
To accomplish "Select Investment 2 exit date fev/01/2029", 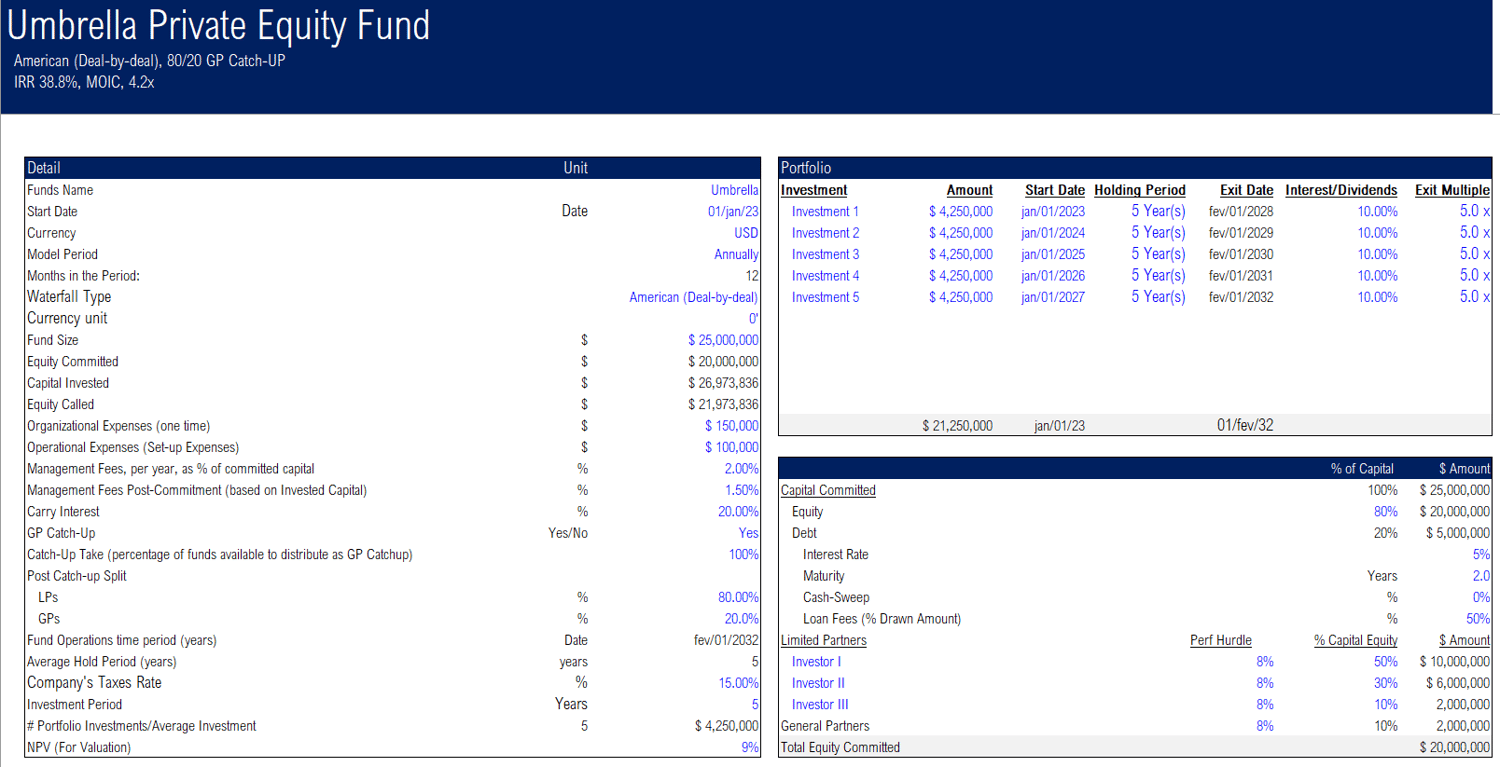I will [x=1241, y=233].
